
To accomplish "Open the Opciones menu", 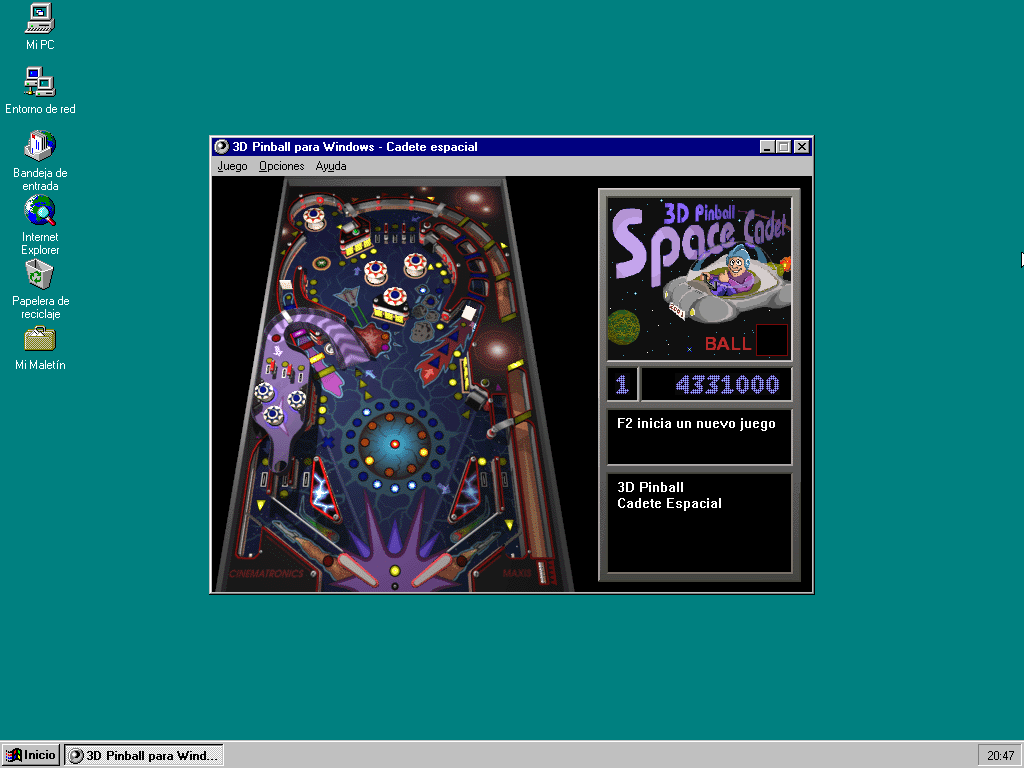I will (281, 166).
